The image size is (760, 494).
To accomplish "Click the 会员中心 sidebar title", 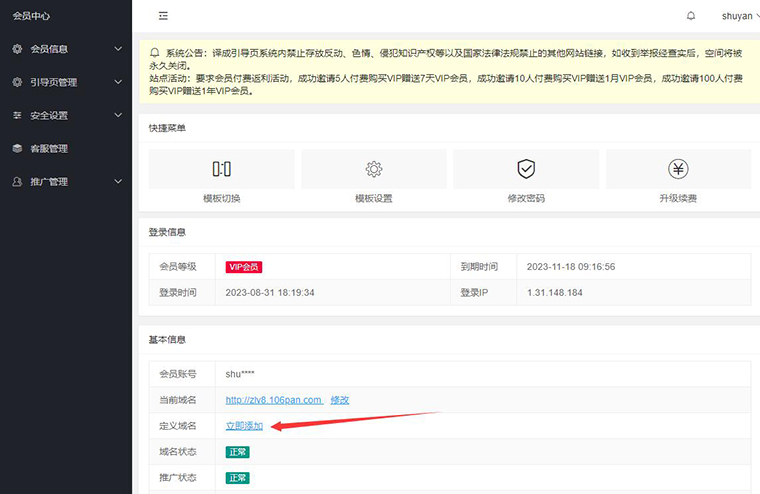I will point(31,16).
